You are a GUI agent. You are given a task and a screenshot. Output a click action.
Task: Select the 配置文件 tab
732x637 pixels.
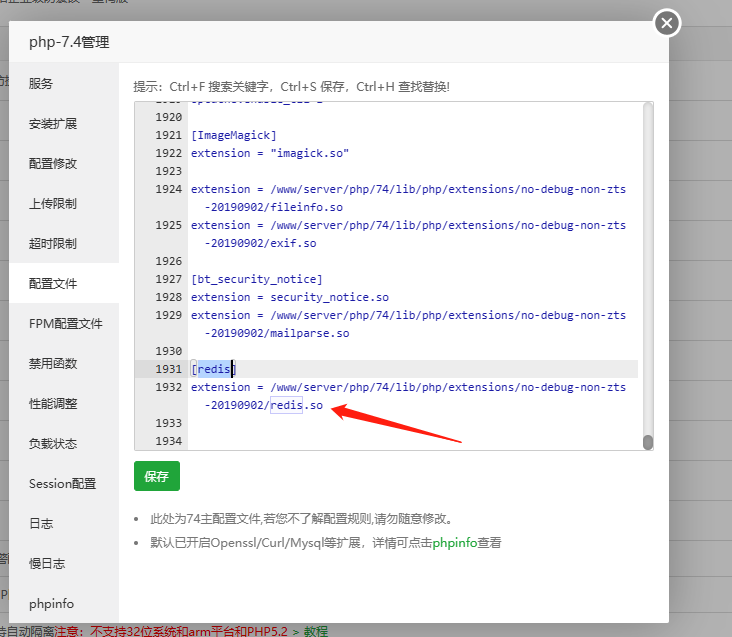pyautogui.click(x=64, y=283)
